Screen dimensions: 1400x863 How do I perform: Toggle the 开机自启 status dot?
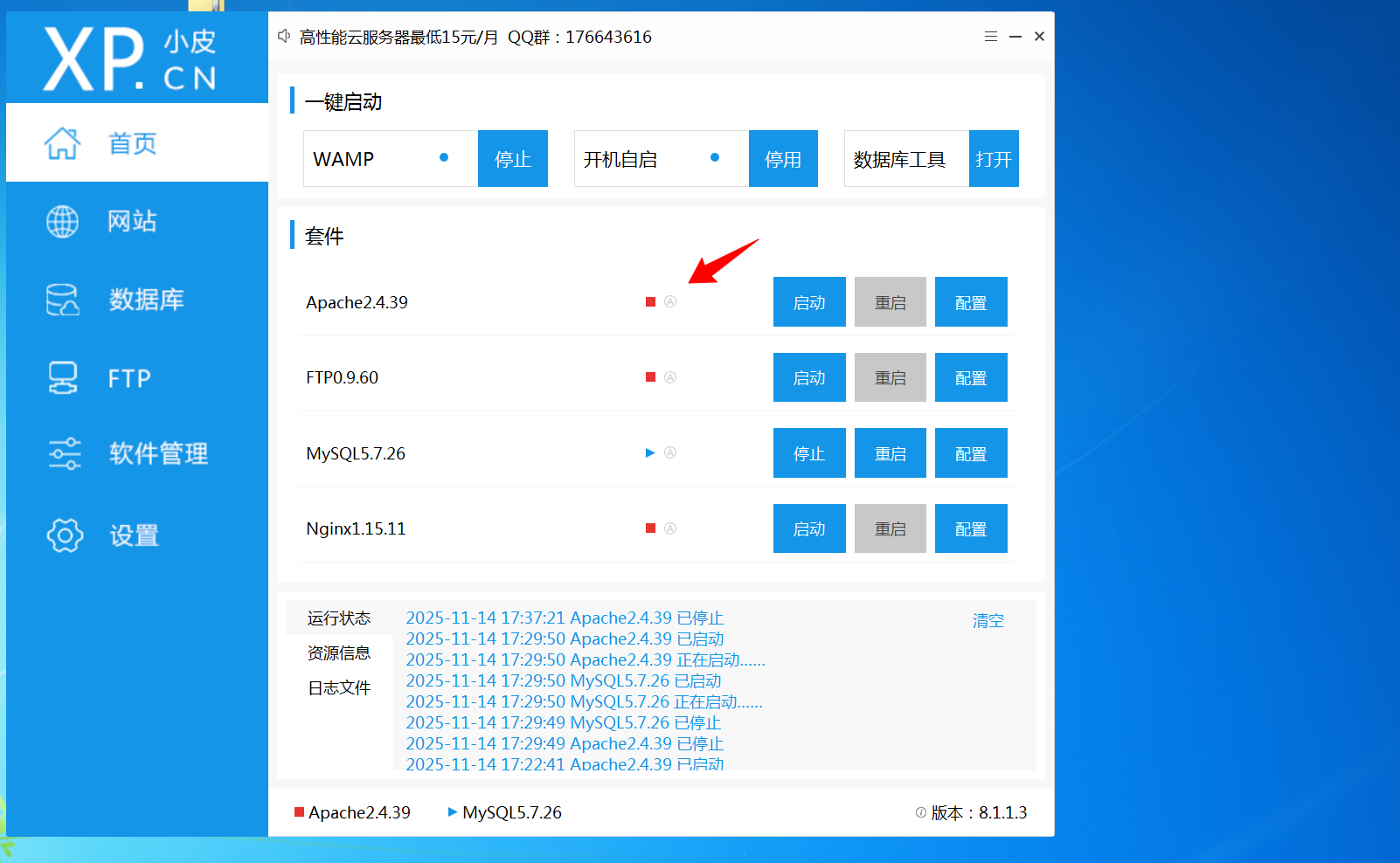point(715,158)
